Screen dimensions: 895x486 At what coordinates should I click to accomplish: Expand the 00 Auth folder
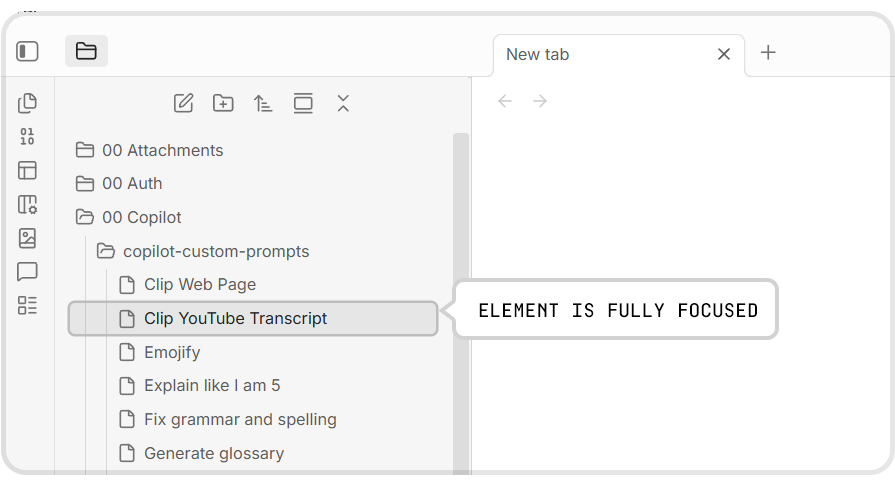pos(132,184)
